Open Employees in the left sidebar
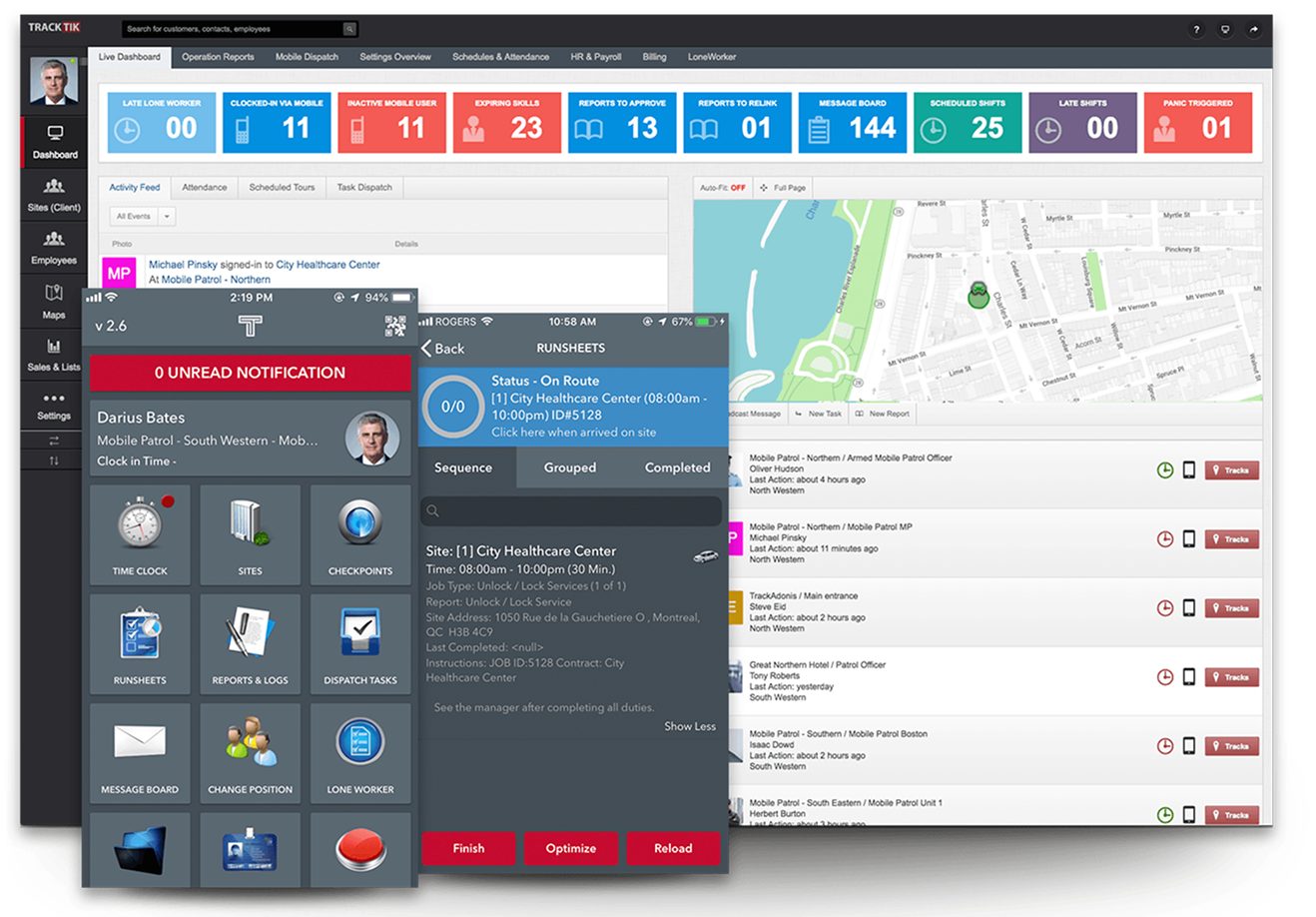The image size is (1316, 917). 54,249
